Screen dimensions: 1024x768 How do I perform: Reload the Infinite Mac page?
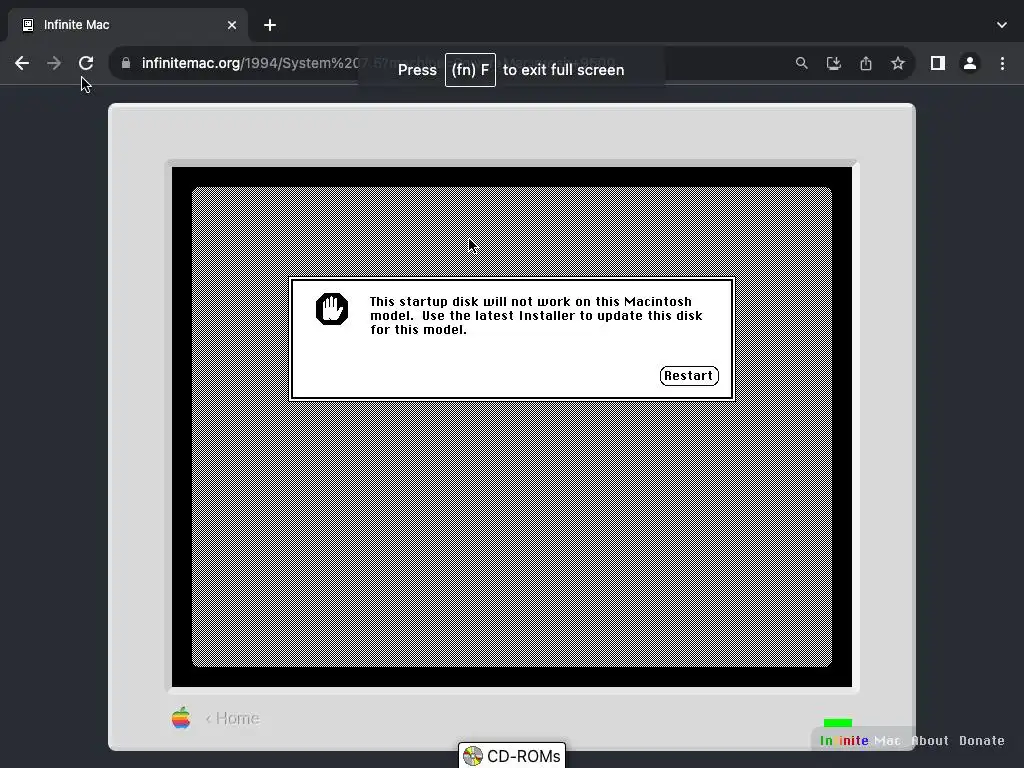(86, 63)
